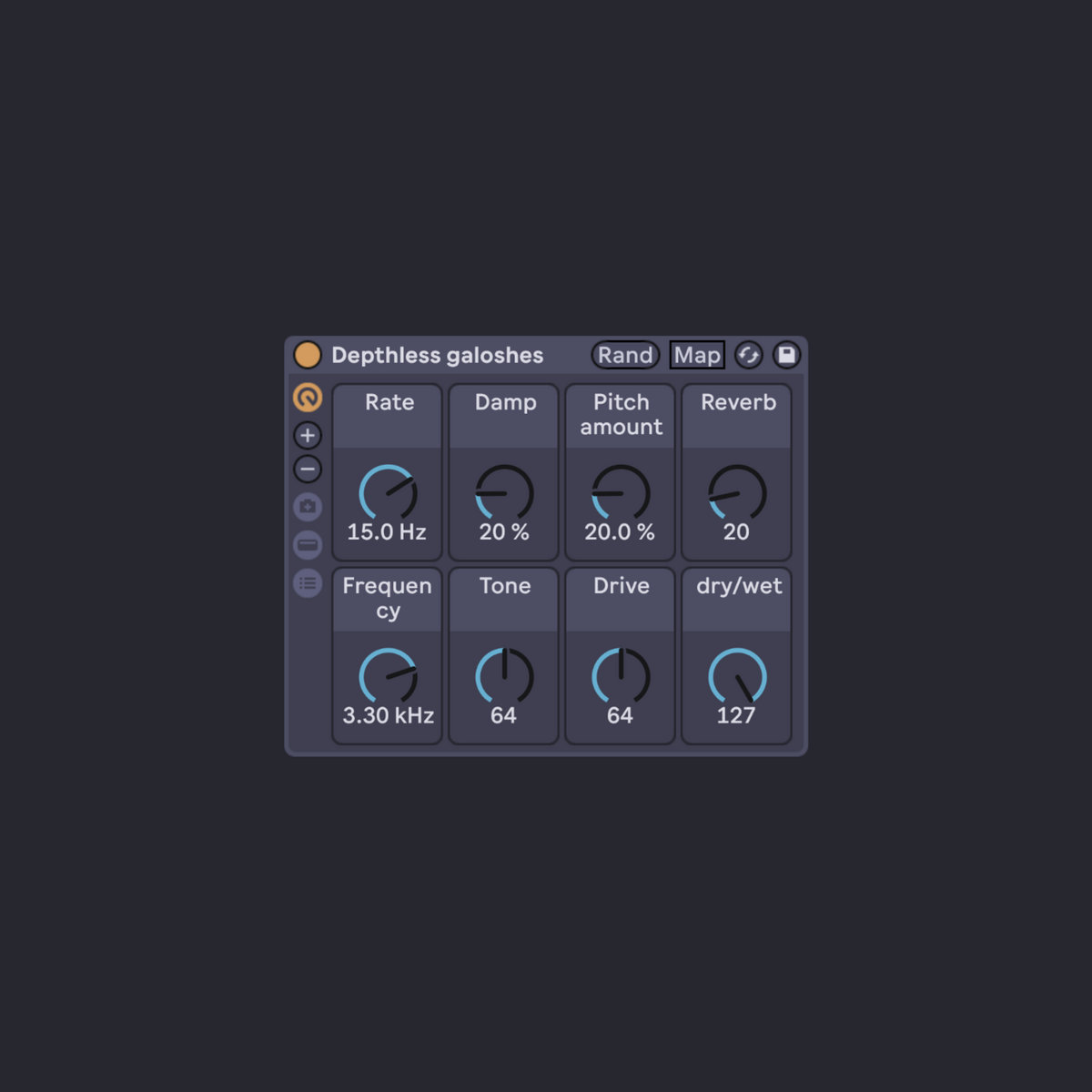This screenshot has height=1092, width=1092.
Task: Click the Damp macro knob
Action: (504, 493)
